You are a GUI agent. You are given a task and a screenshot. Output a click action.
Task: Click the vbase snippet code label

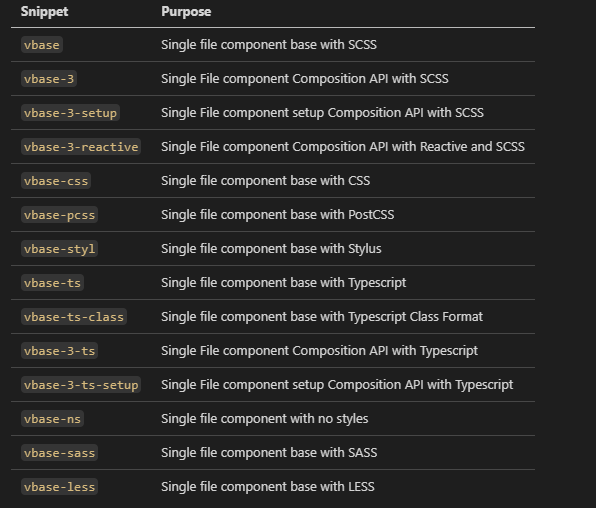(x=42, y=45)
